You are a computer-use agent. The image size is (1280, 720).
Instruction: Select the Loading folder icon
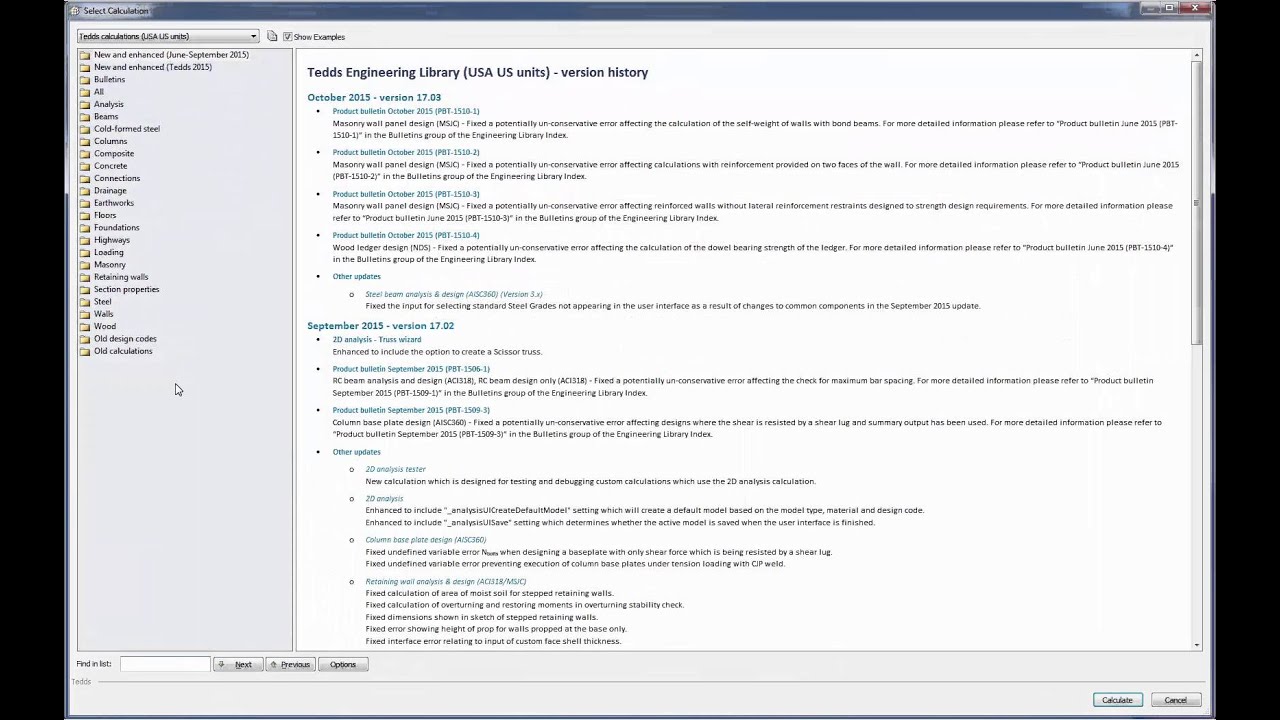[85, 252]
